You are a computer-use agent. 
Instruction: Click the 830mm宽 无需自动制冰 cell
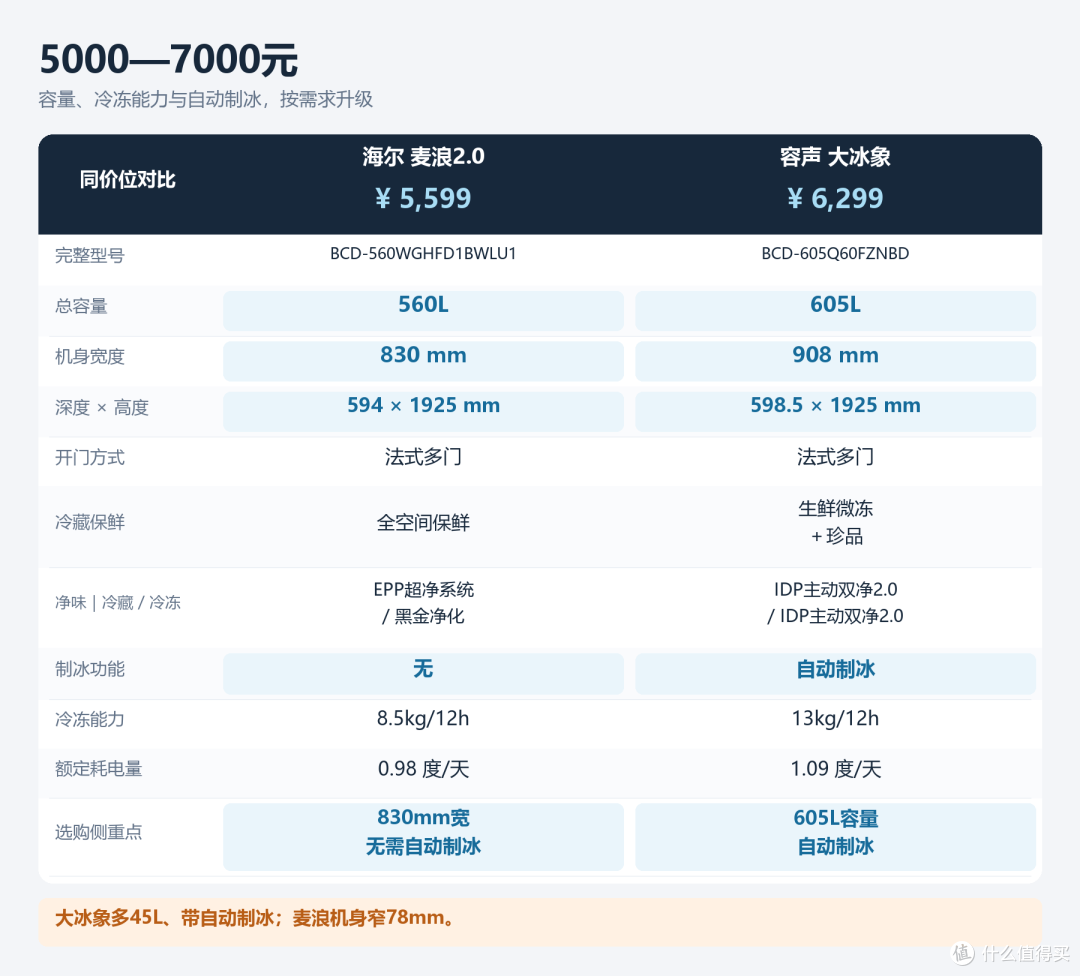(423, 837)
